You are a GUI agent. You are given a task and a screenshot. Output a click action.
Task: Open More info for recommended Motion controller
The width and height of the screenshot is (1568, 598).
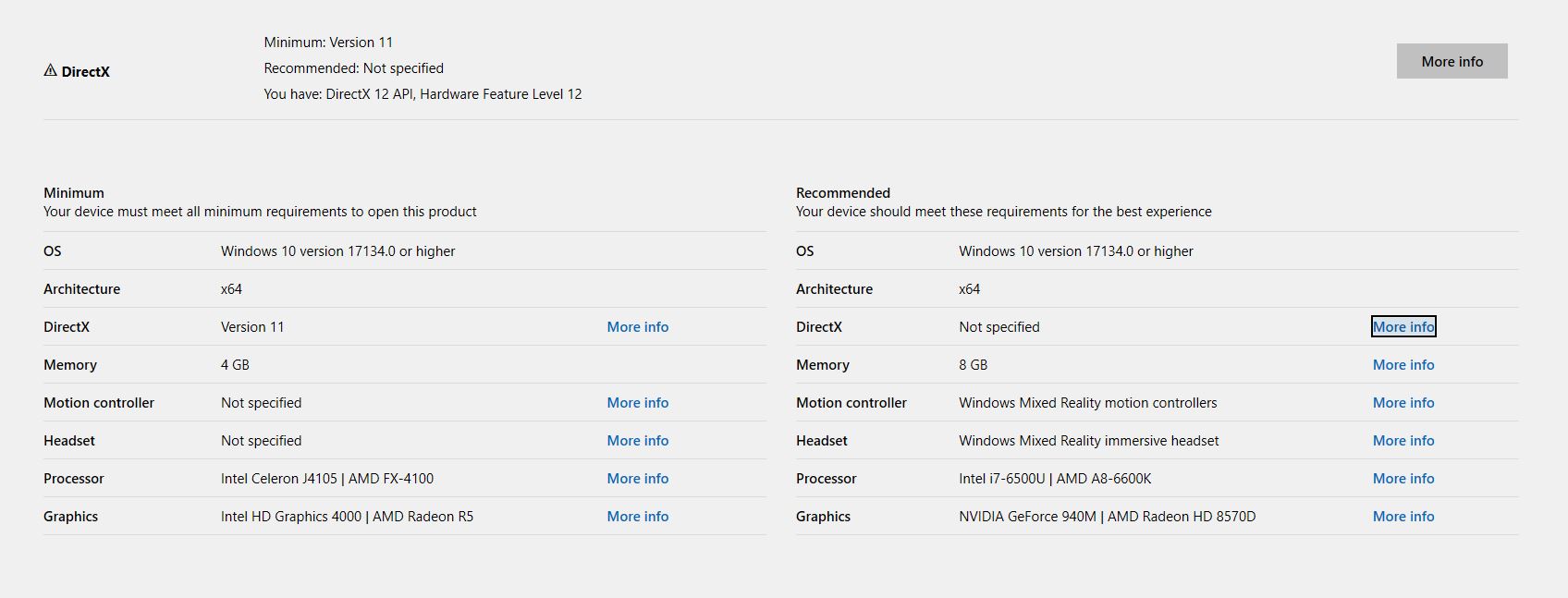[x=1403, y=403]
